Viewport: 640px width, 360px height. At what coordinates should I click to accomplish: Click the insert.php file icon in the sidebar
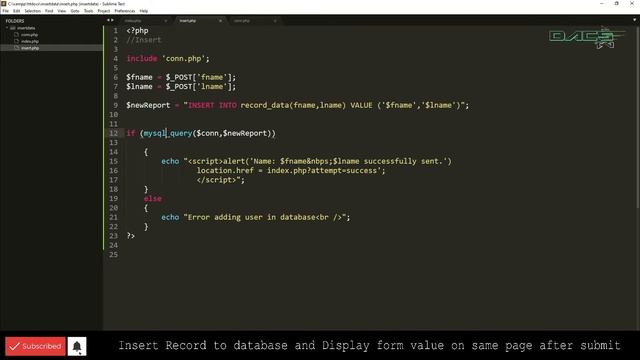(17, 48)
